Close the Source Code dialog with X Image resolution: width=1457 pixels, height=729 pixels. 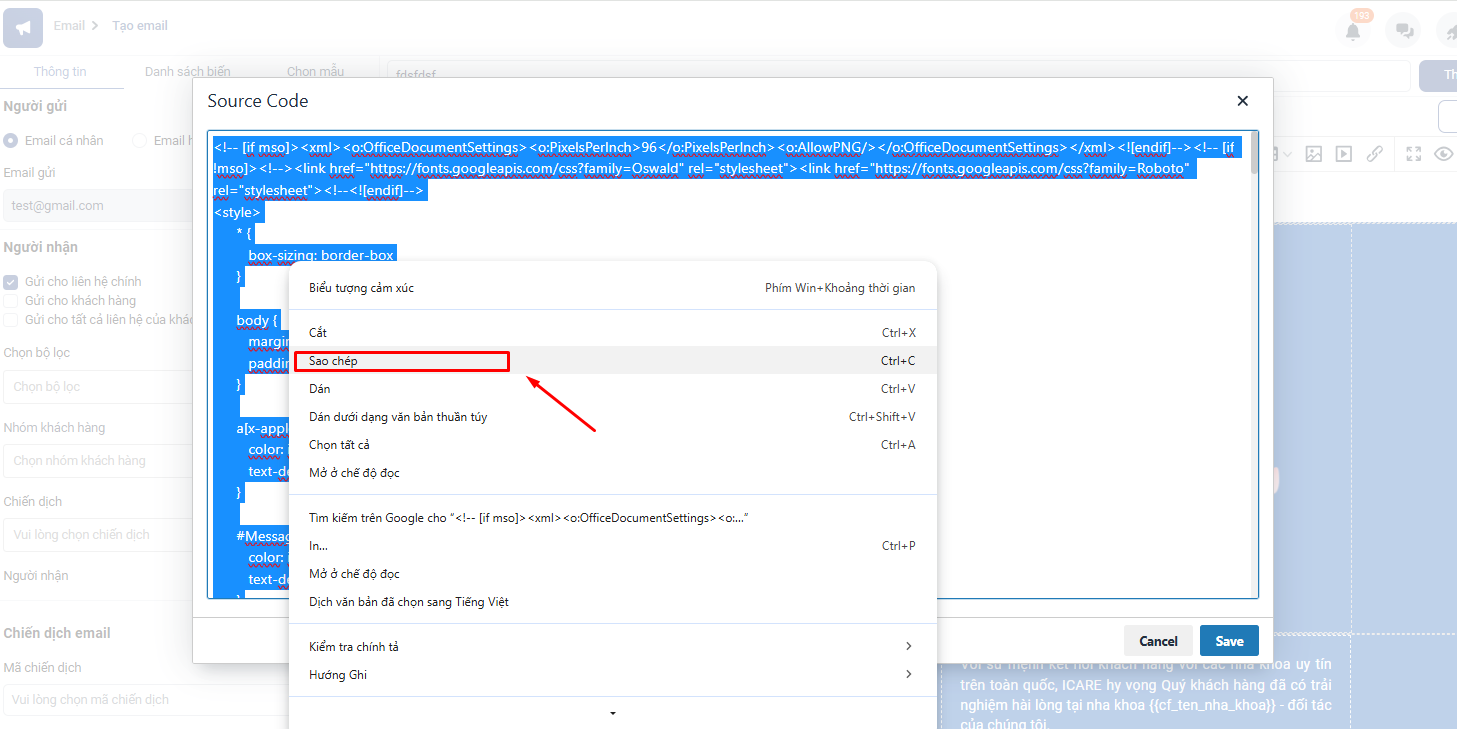pyautogui.click(x=1243, y=101)
